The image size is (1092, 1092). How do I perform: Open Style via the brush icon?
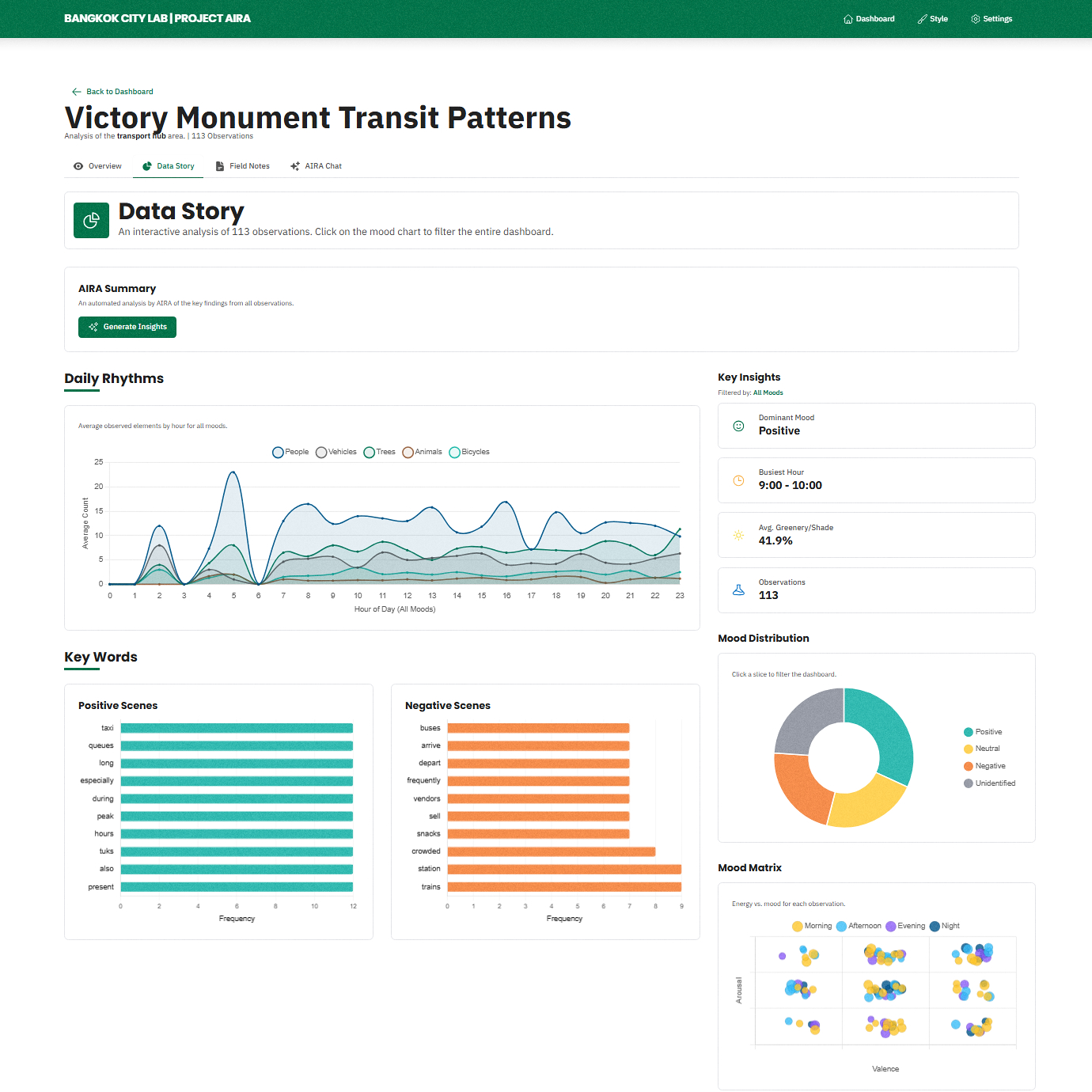click(923, 19)
